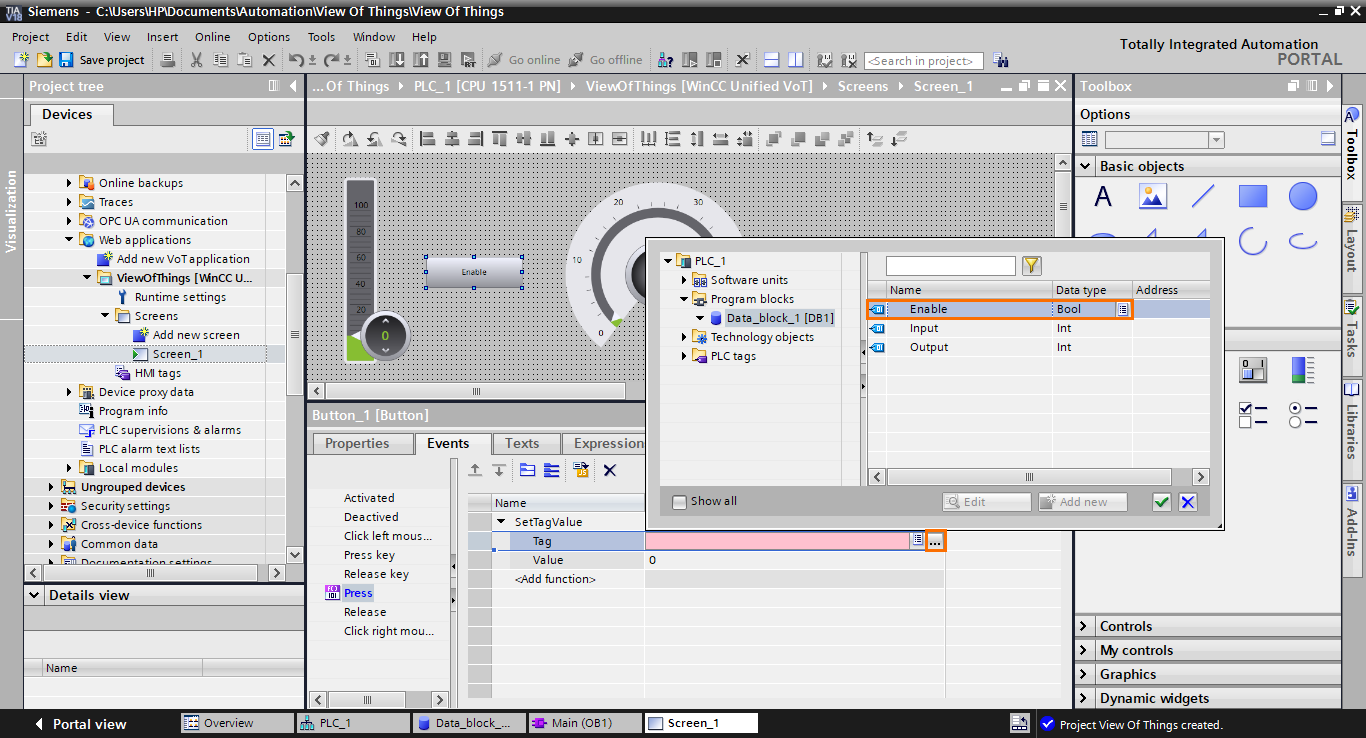Select the Text box object in Toolbox
This screenshot has height=738, width=1366.
[x=1103, y=196]
